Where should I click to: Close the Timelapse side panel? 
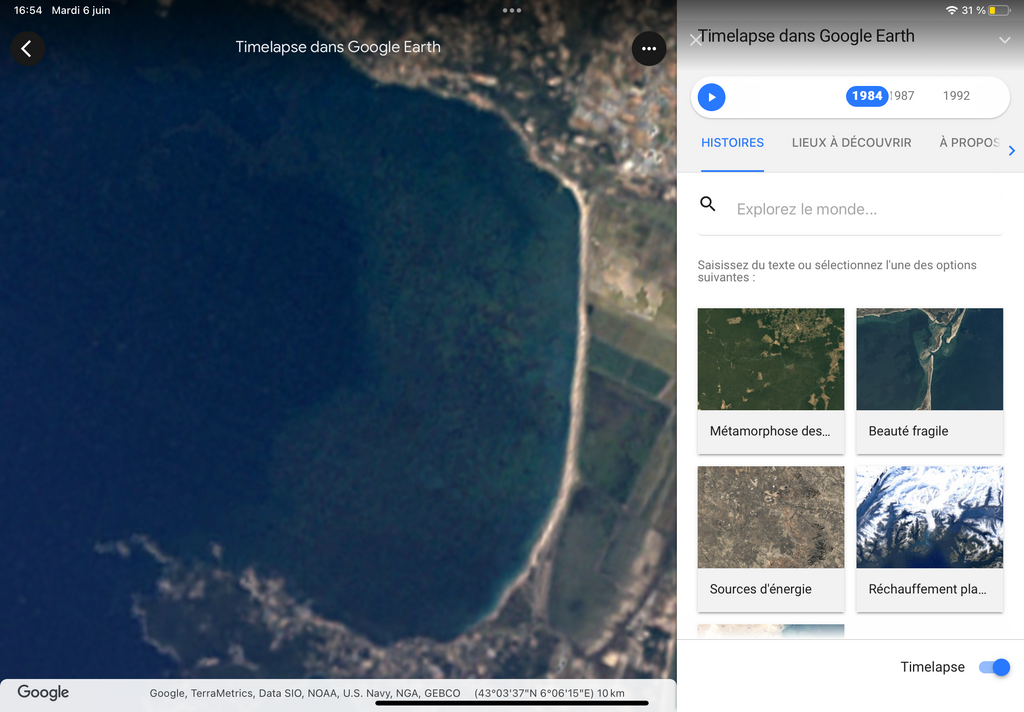(x=696, y=40)
